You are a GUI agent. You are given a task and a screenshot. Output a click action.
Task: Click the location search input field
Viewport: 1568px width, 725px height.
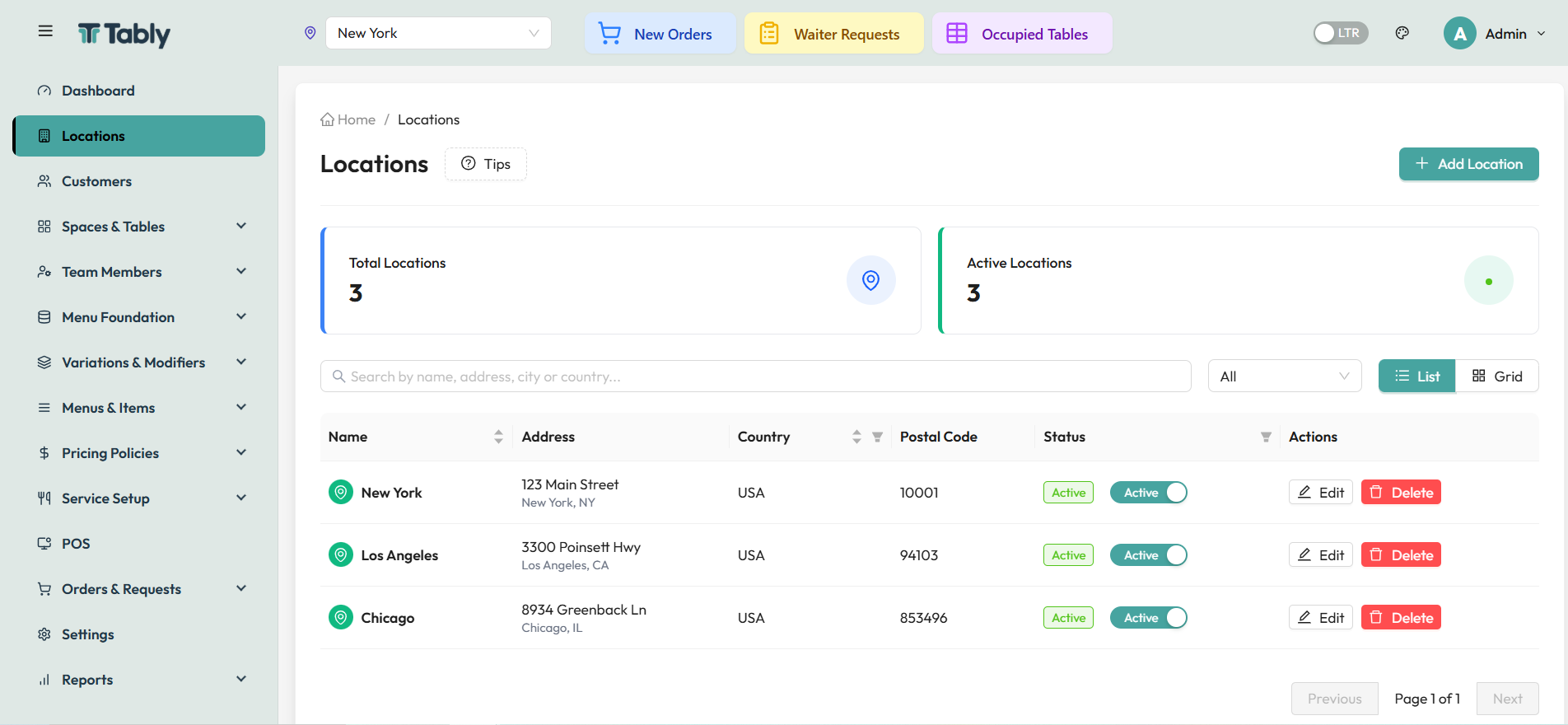(755, 377)
